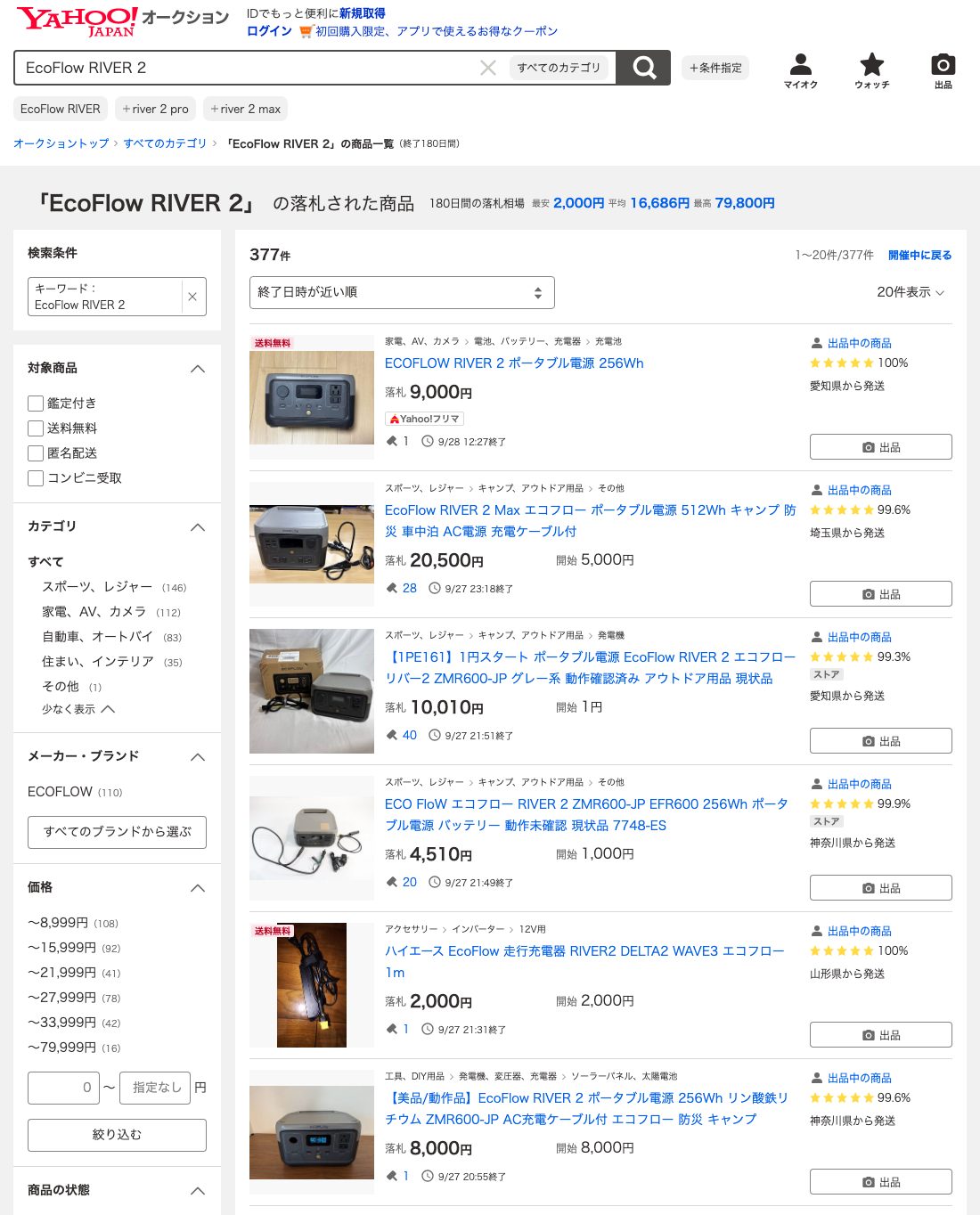Click the 絞り込む button

point(117,1135)
